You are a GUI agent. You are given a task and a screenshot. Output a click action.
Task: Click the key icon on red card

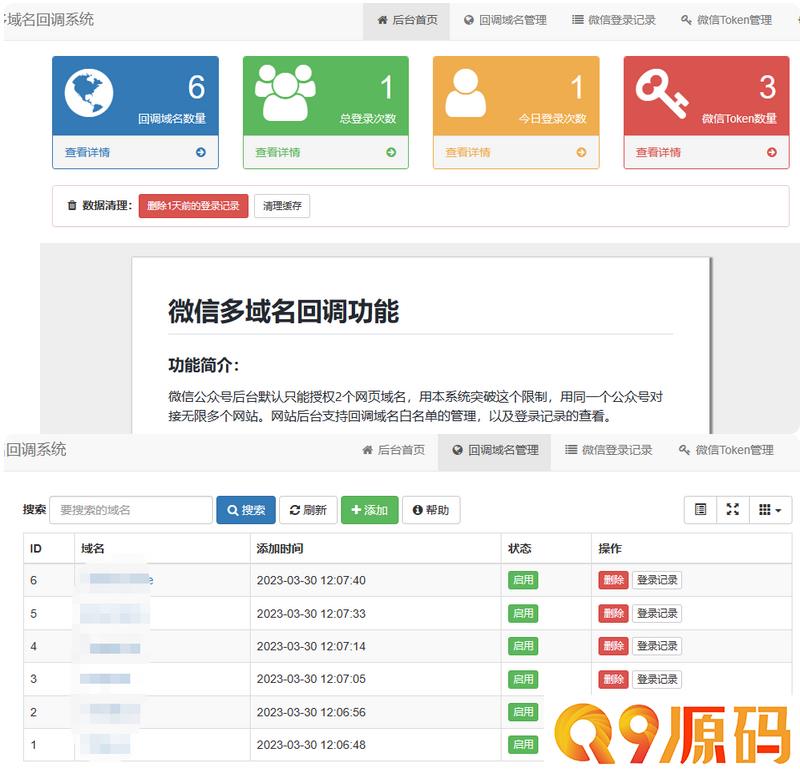coord(662,93)
